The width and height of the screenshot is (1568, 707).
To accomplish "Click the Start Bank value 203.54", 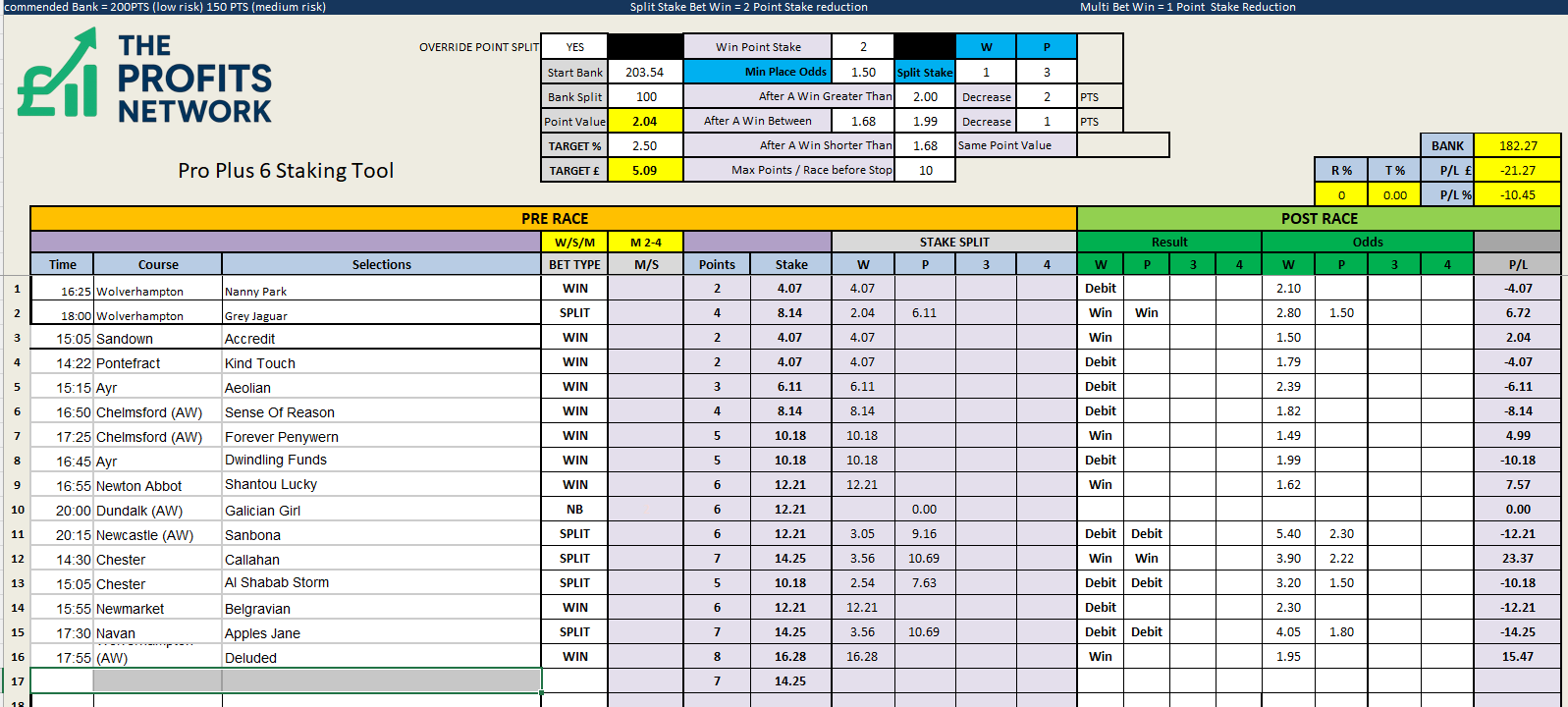I will pos(644,73).
